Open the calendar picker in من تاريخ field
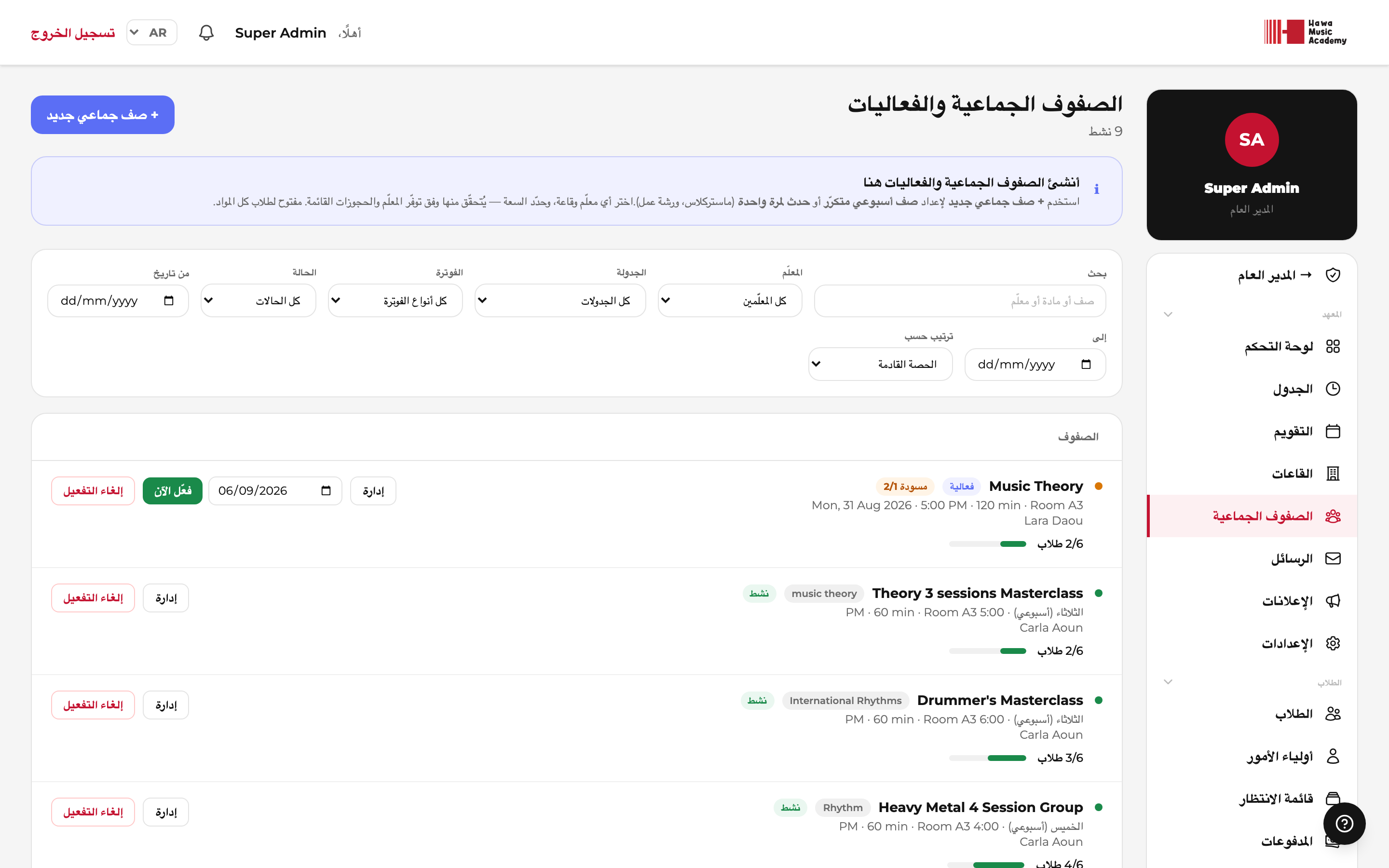This screenshot has height=868, width=1389. 169,300
